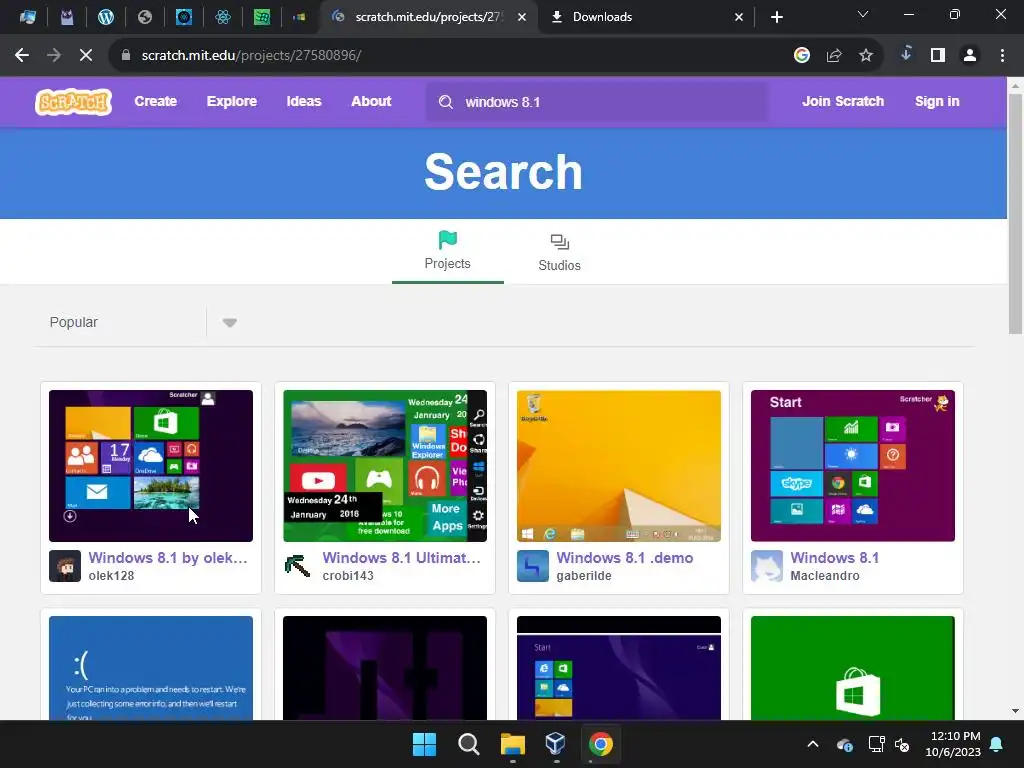Show hidden system tray icons

pyautogui.click(x=813, y=744)
